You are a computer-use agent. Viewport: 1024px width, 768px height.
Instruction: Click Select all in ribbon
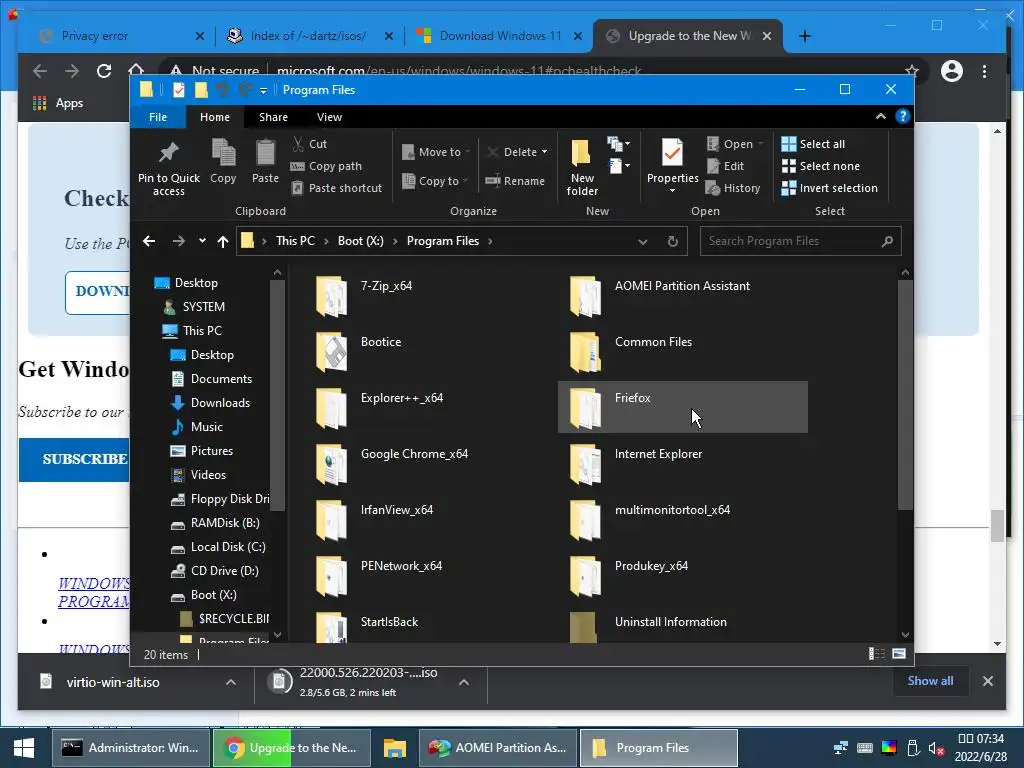[813, 144]
